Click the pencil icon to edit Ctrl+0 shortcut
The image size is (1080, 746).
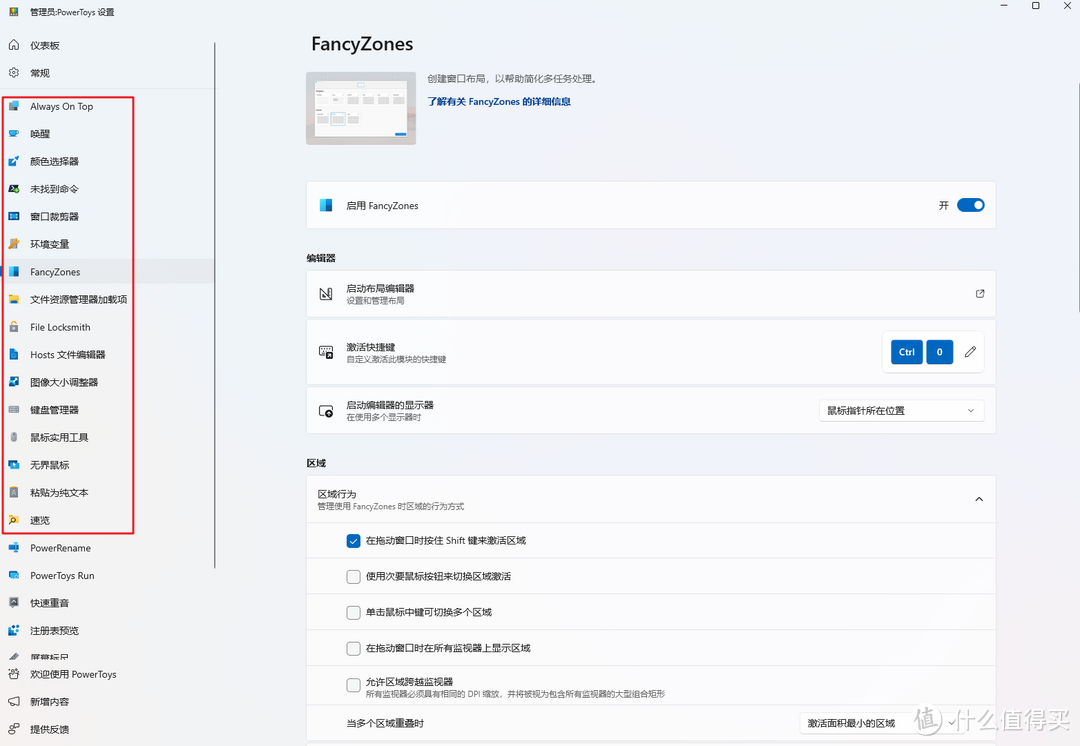coord(970,352)
